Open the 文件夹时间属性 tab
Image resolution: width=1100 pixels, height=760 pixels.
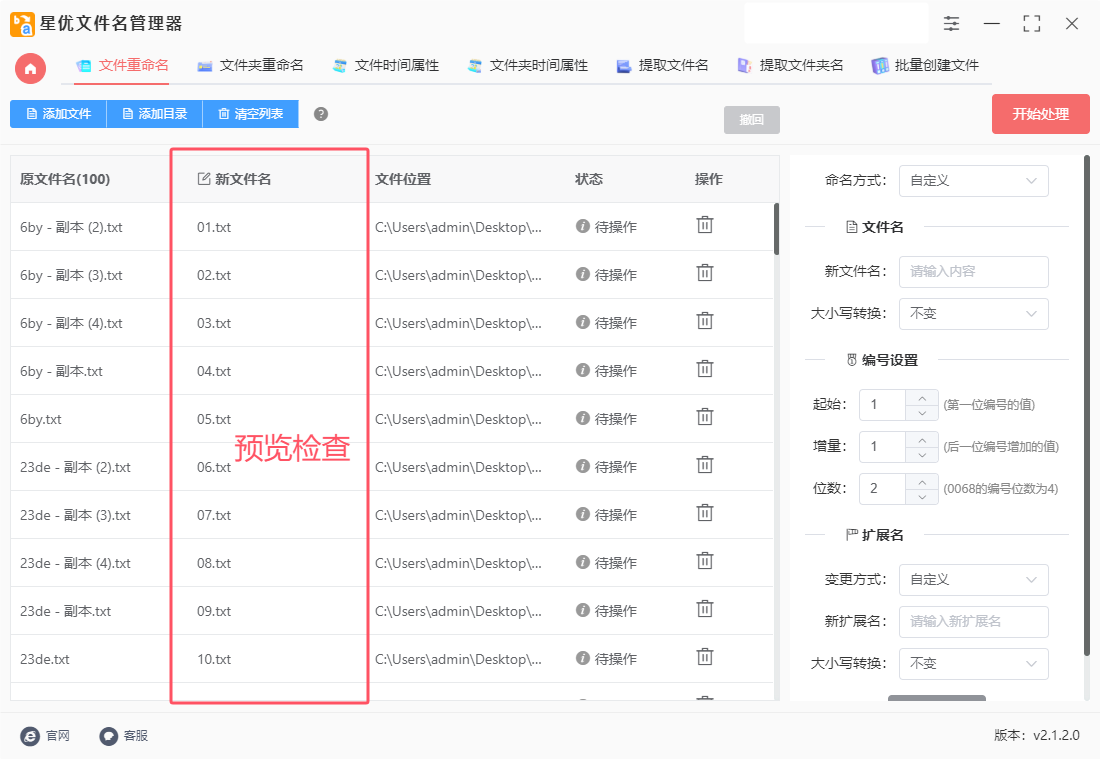click(x=528, y=66)
